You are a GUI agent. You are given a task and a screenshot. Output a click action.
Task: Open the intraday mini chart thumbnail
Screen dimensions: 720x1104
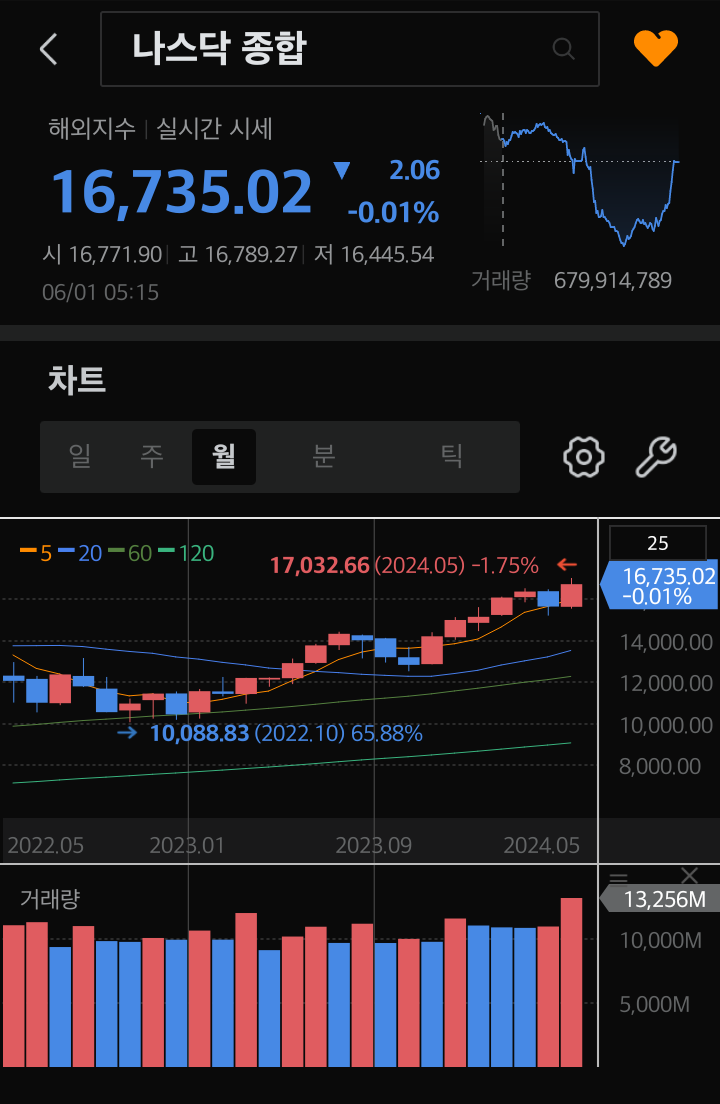tap(580, 180)
